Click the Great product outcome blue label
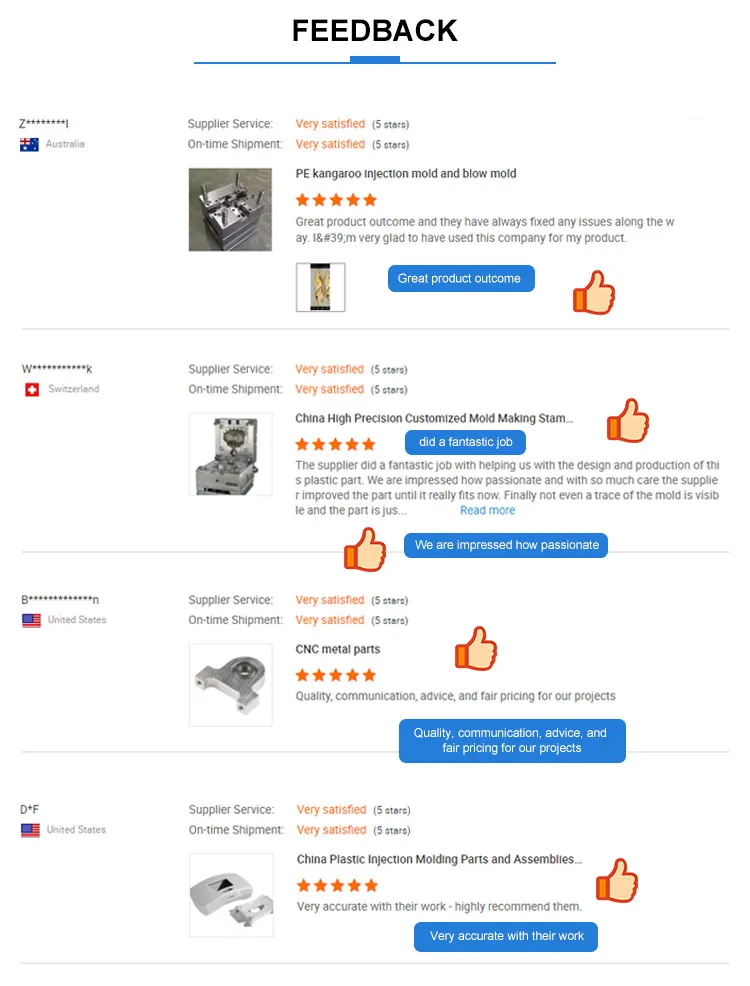 460,278
